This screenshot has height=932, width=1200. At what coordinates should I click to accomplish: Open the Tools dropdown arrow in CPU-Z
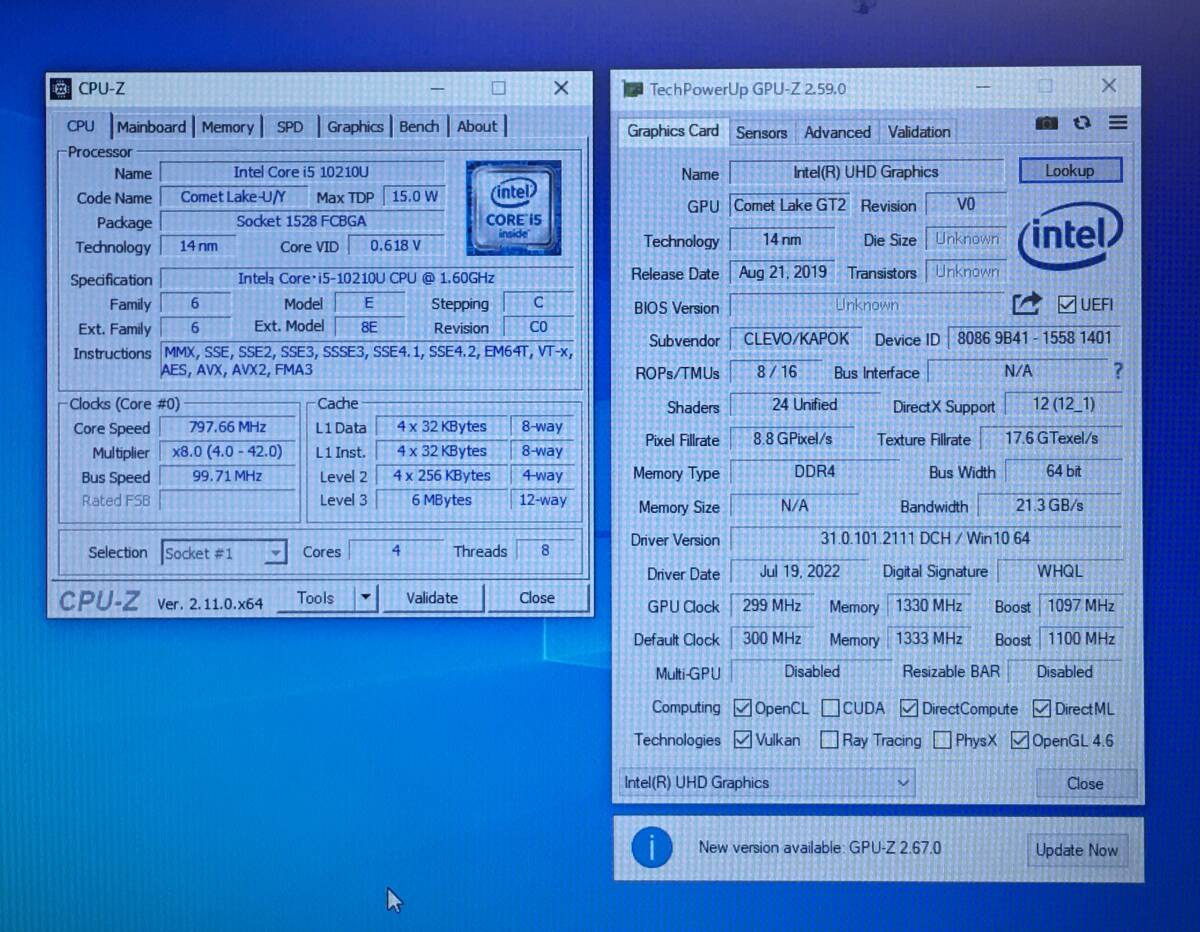(x=366, y=598)
